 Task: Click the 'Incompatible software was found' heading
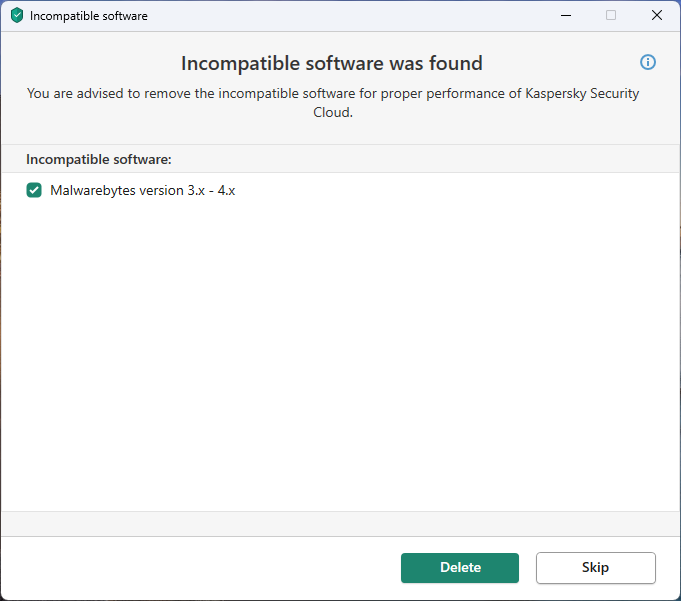tap(332, 64)
